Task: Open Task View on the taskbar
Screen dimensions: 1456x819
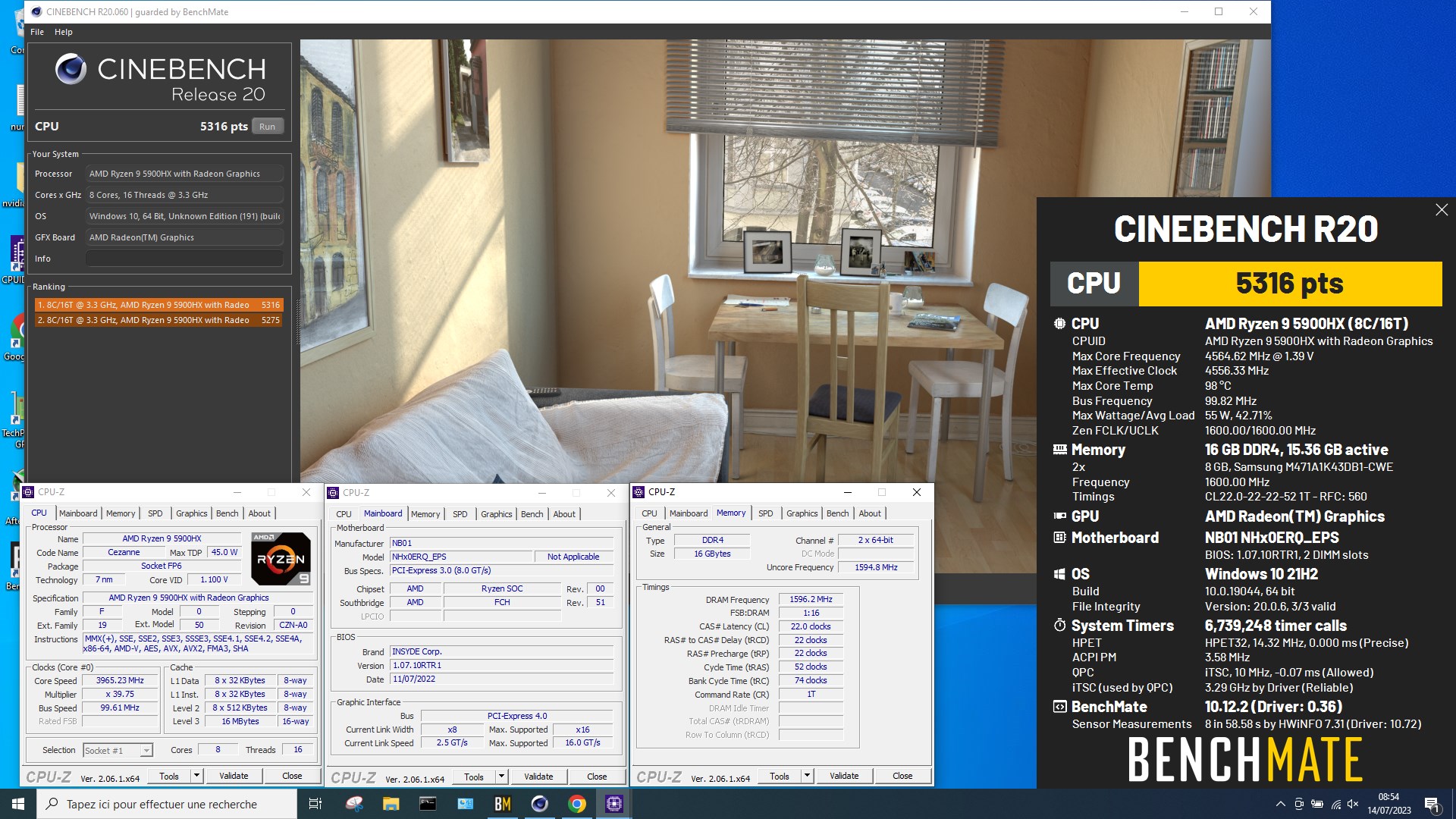Action: [315, 804]
